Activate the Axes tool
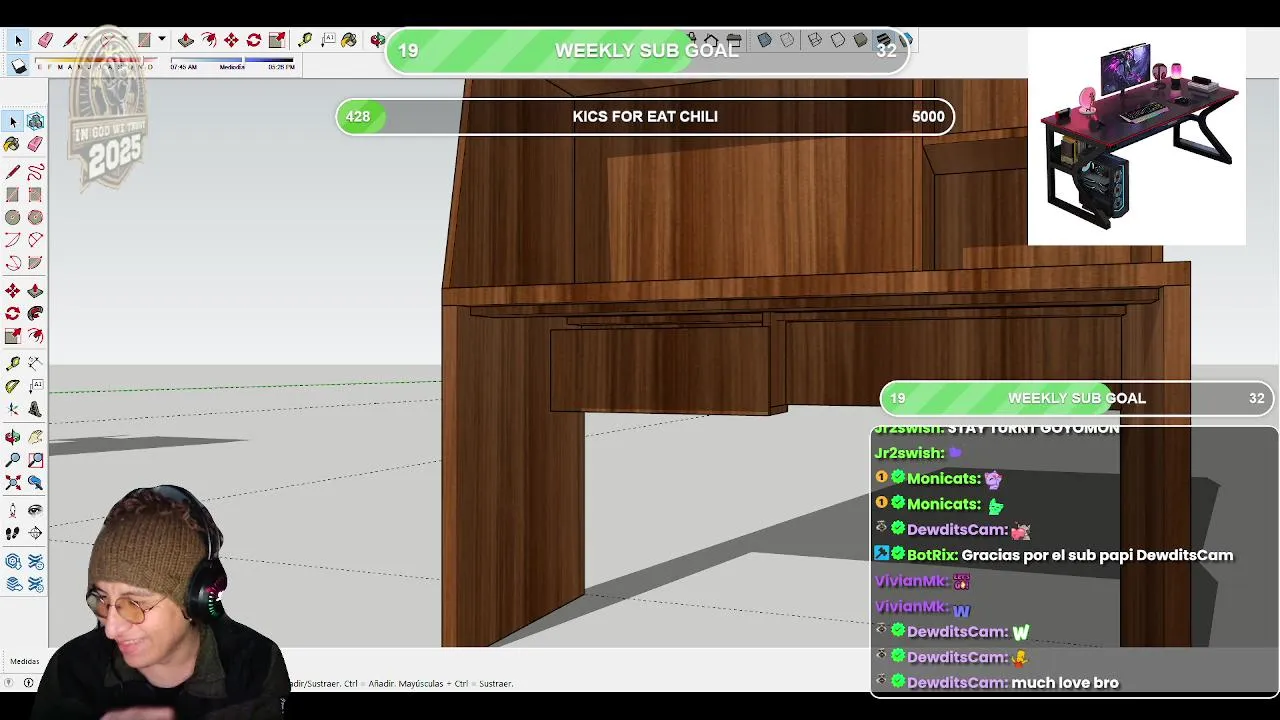1280x720 pixels. tap(13, 409)
